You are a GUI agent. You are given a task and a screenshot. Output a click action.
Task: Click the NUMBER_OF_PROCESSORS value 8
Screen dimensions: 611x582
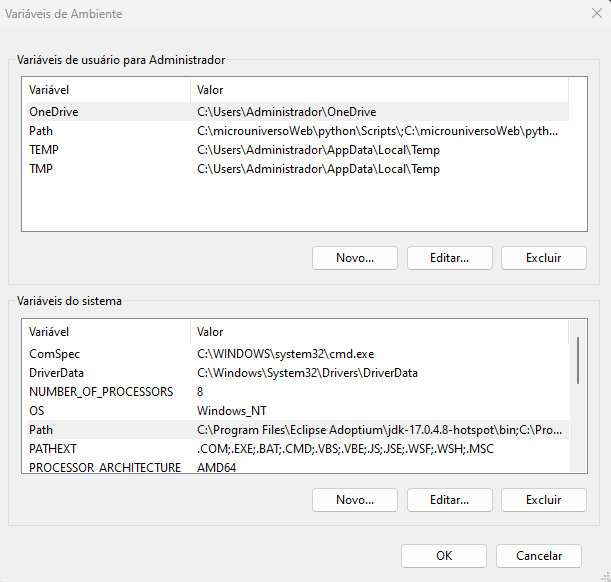(200, 392)
